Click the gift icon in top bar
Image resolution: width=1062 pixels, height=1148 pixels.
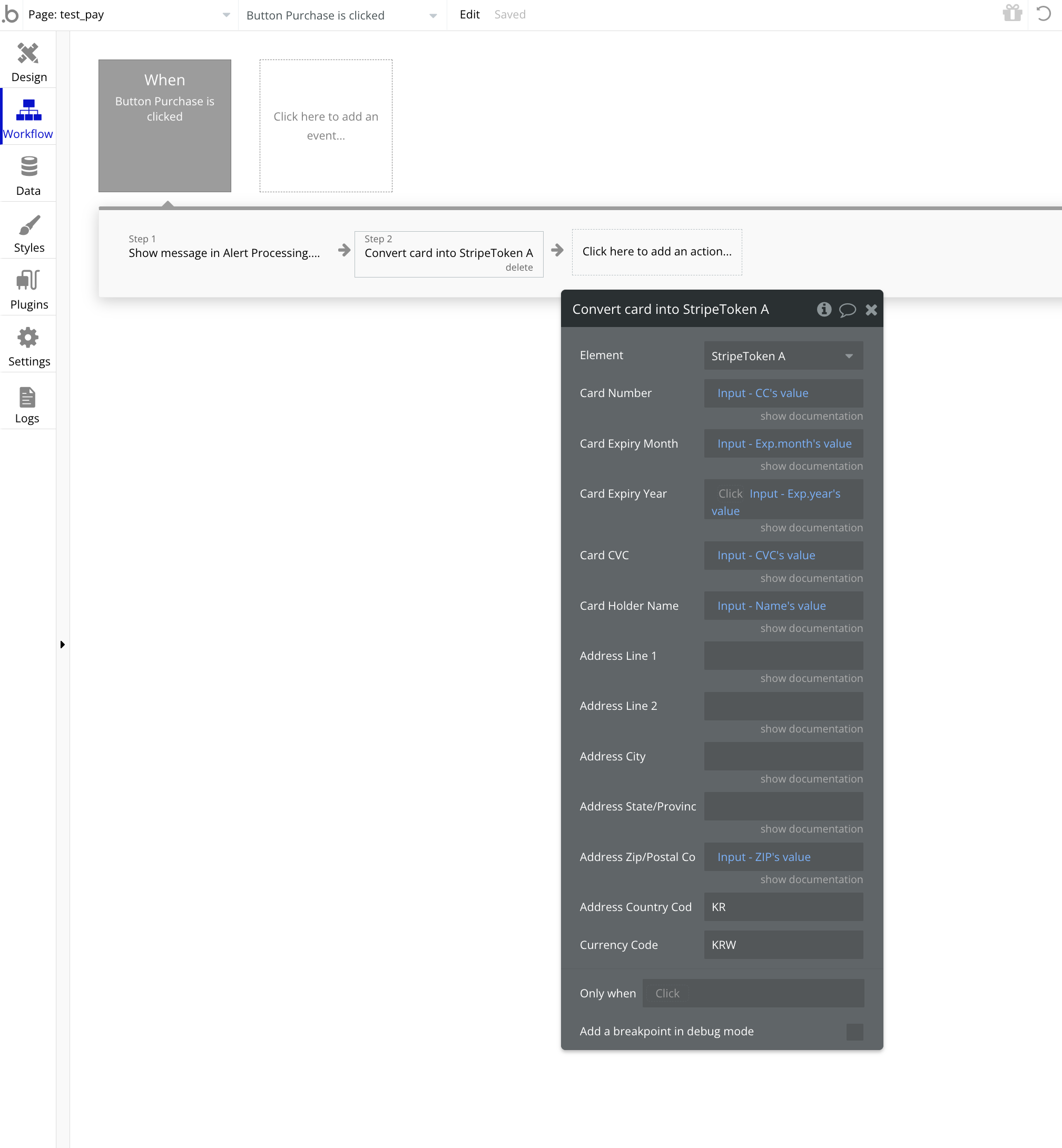[1012, 14]
